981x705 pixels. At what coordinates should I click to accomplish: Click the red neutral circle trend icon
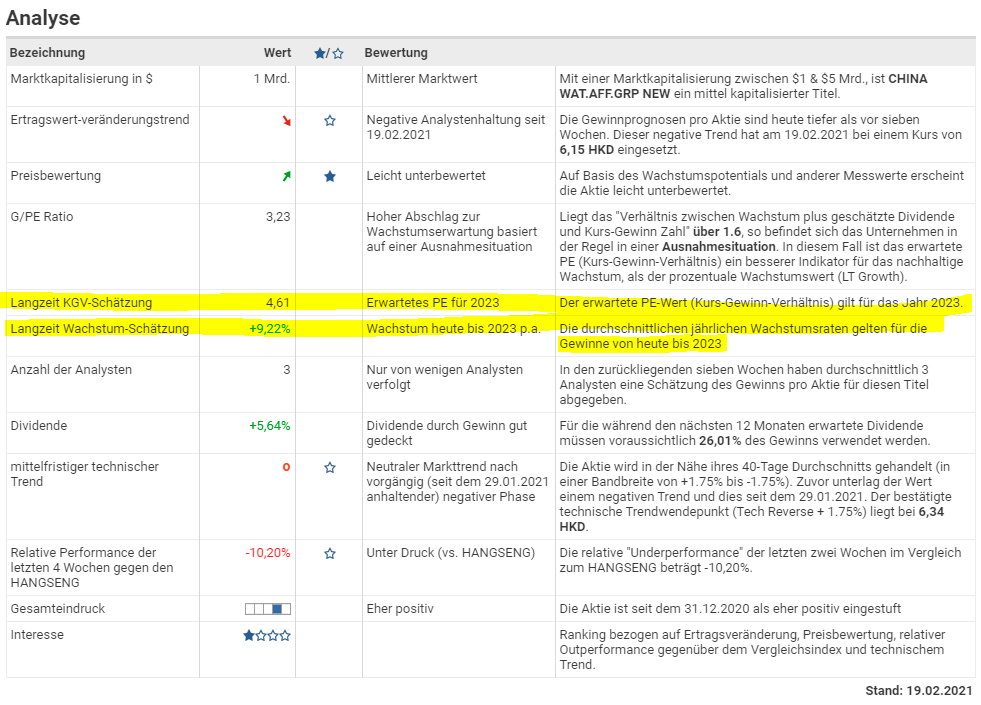pyautogui.click(x=286, y=467)
